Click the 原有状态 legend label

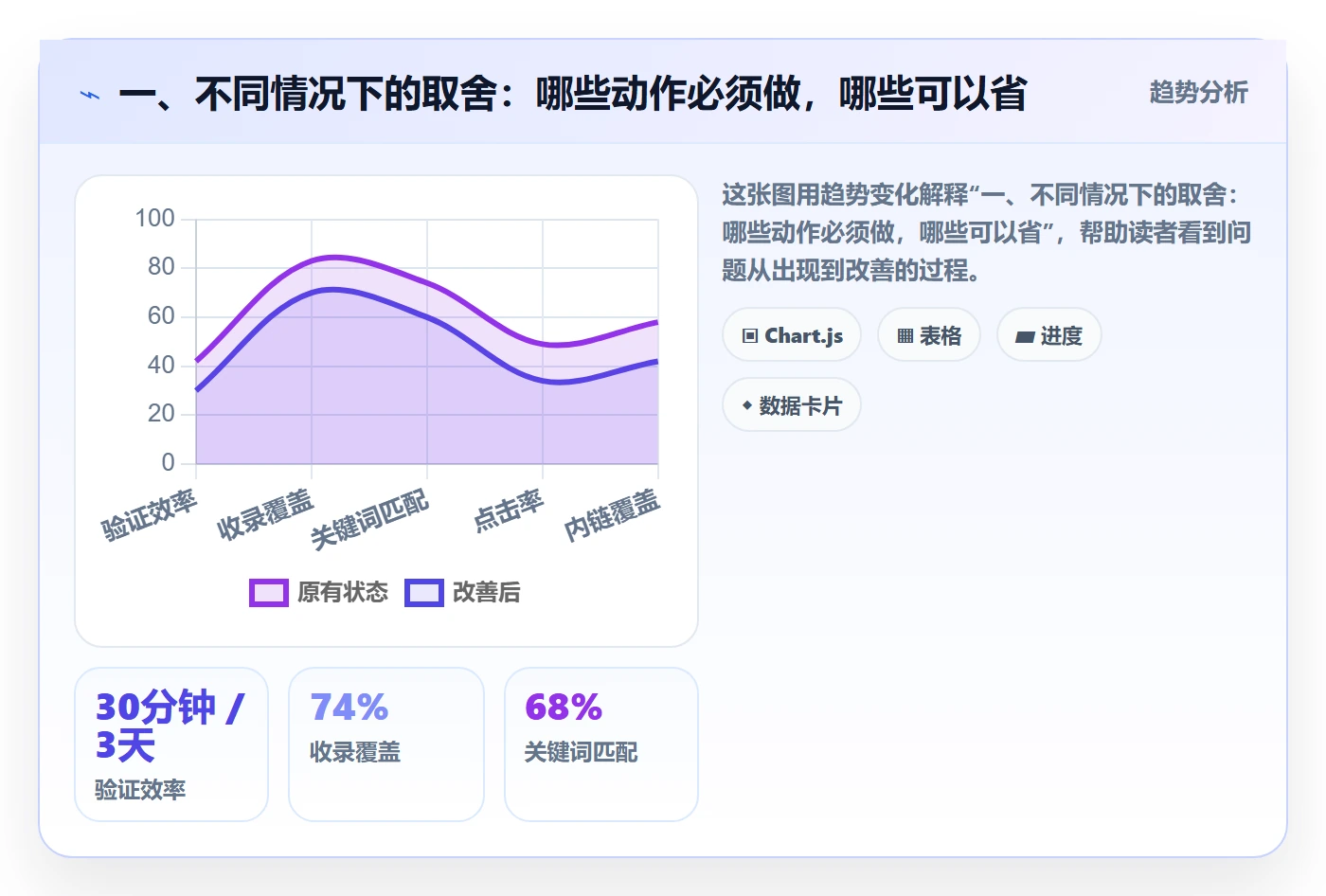[343, 593]
